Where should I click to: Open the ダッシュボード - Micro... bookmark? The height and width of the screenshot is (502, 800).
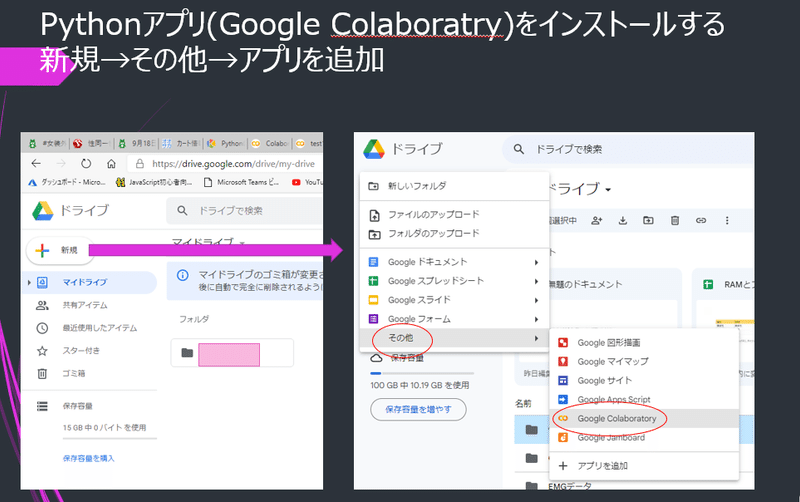click(67, 182)
